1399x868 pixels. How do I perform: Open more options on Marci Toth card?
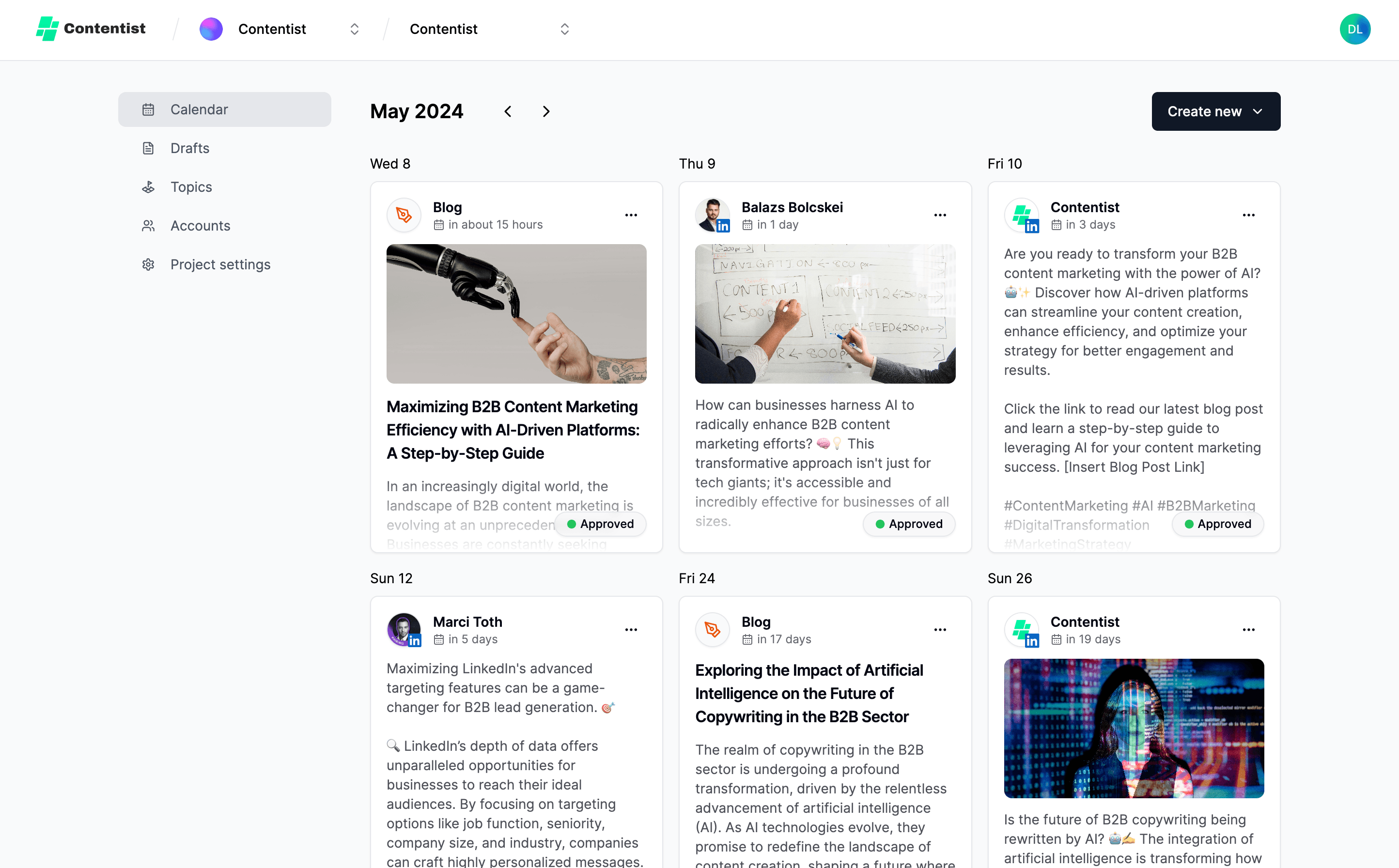(631, 630)
